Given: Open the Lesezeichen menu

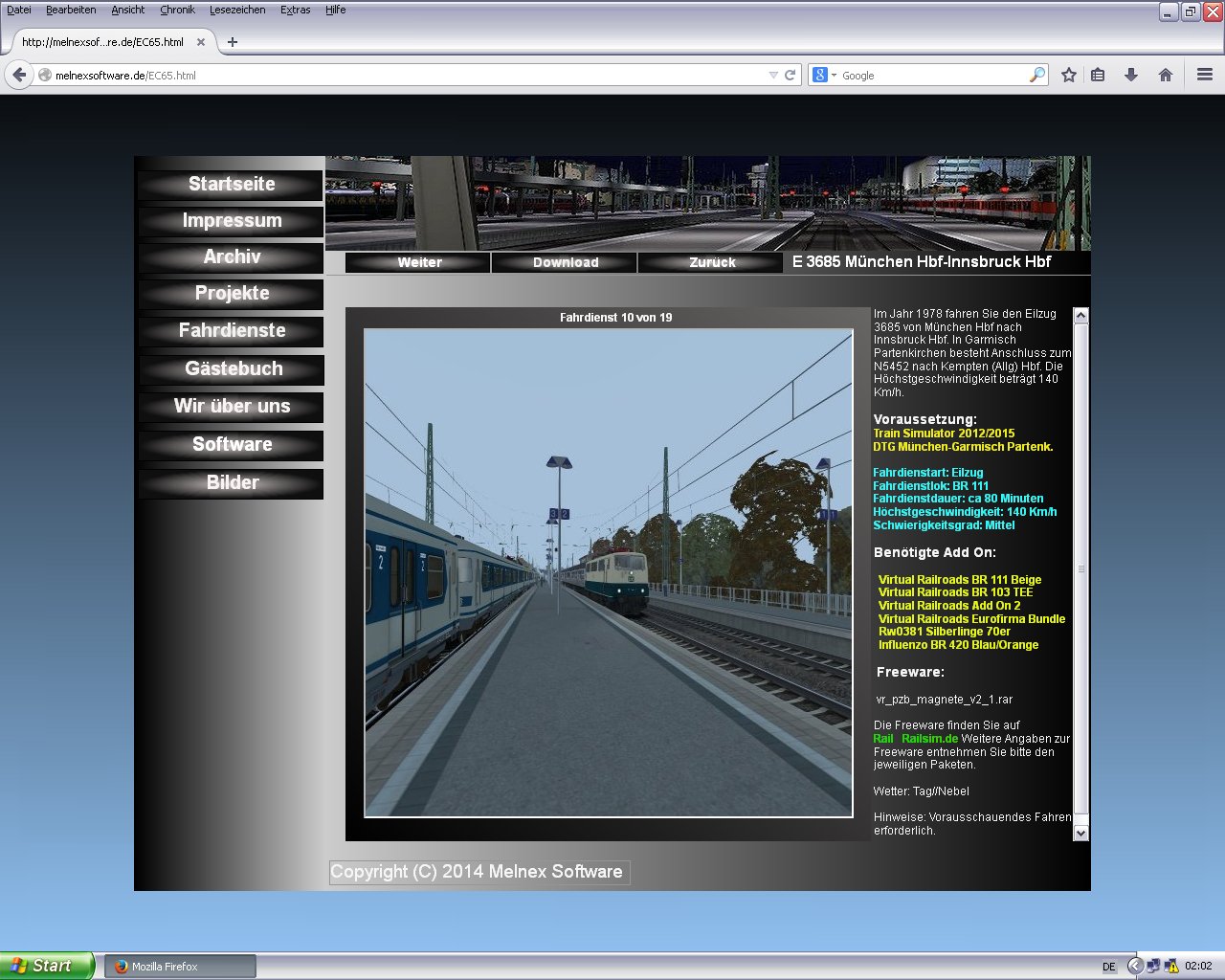Looking at the screenshot, I should click(237, 10).
